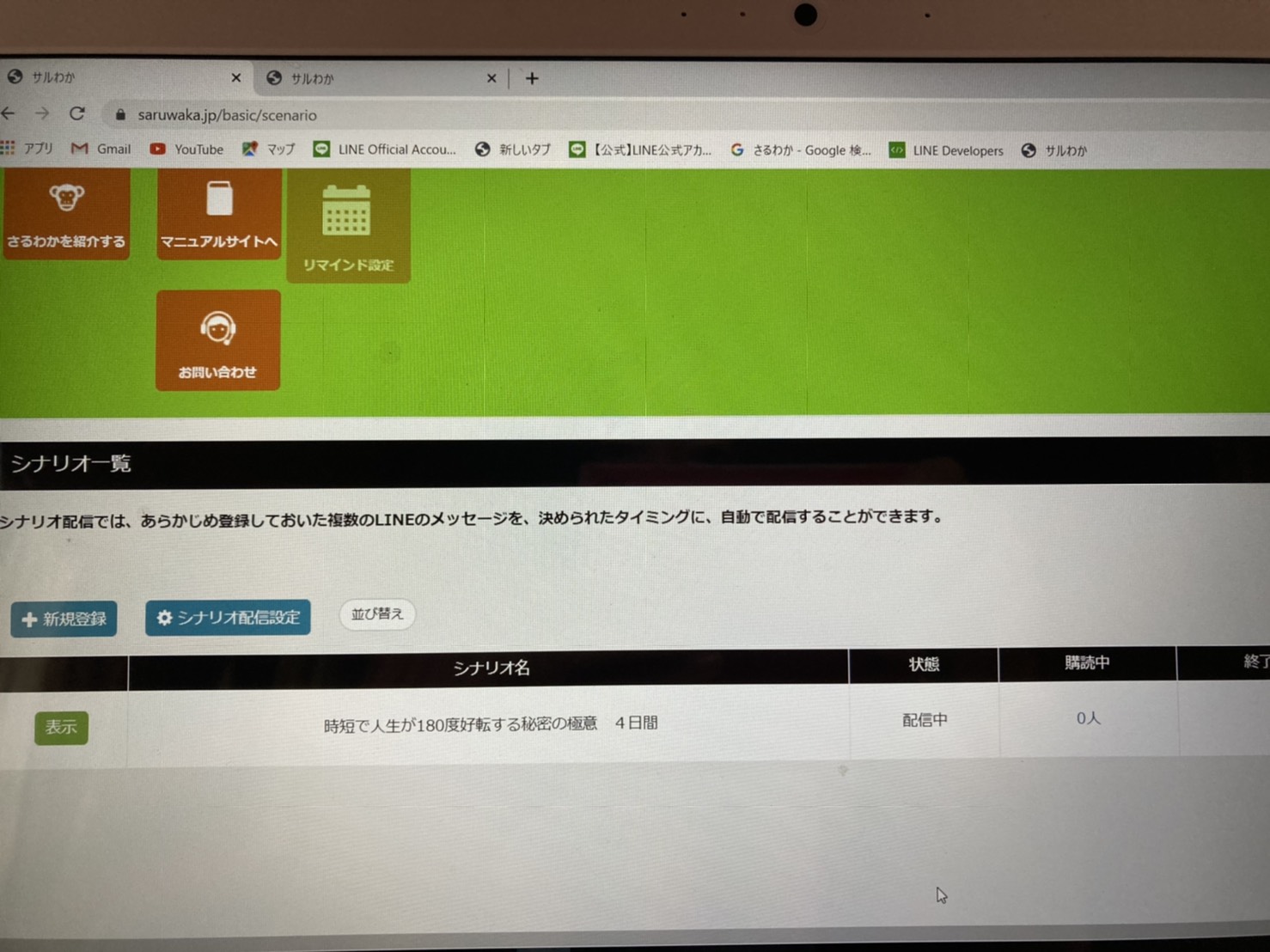This screenshot has width=1270, height=952.
Task: Click the 購読中 column header
Action: click(1087, 662)
